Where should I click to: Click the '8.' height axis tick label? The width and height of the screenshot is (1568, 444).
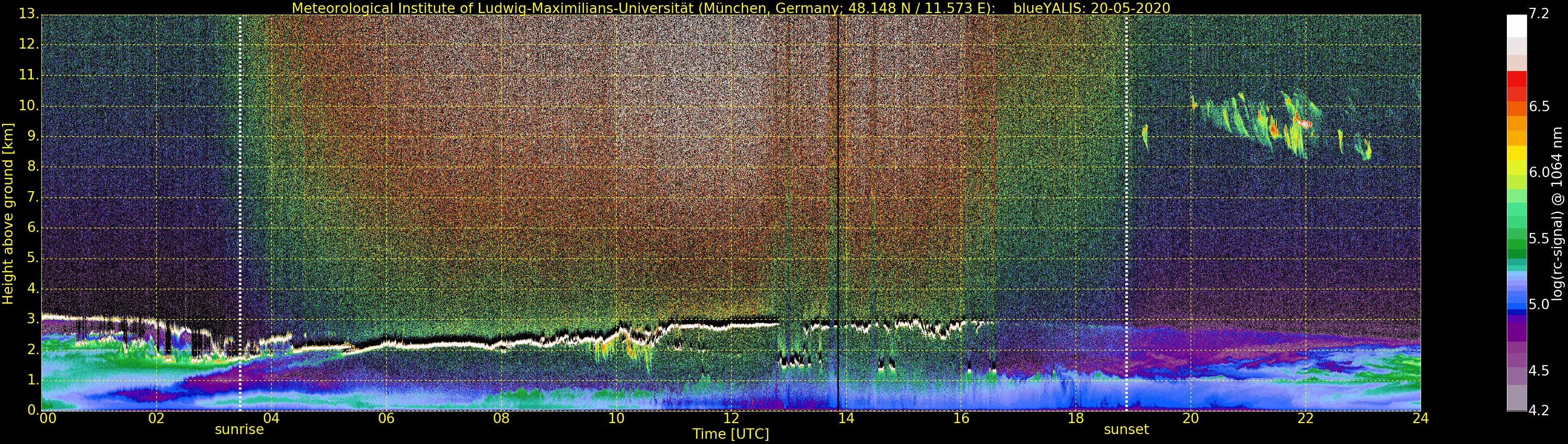click(x=33, y=167)
